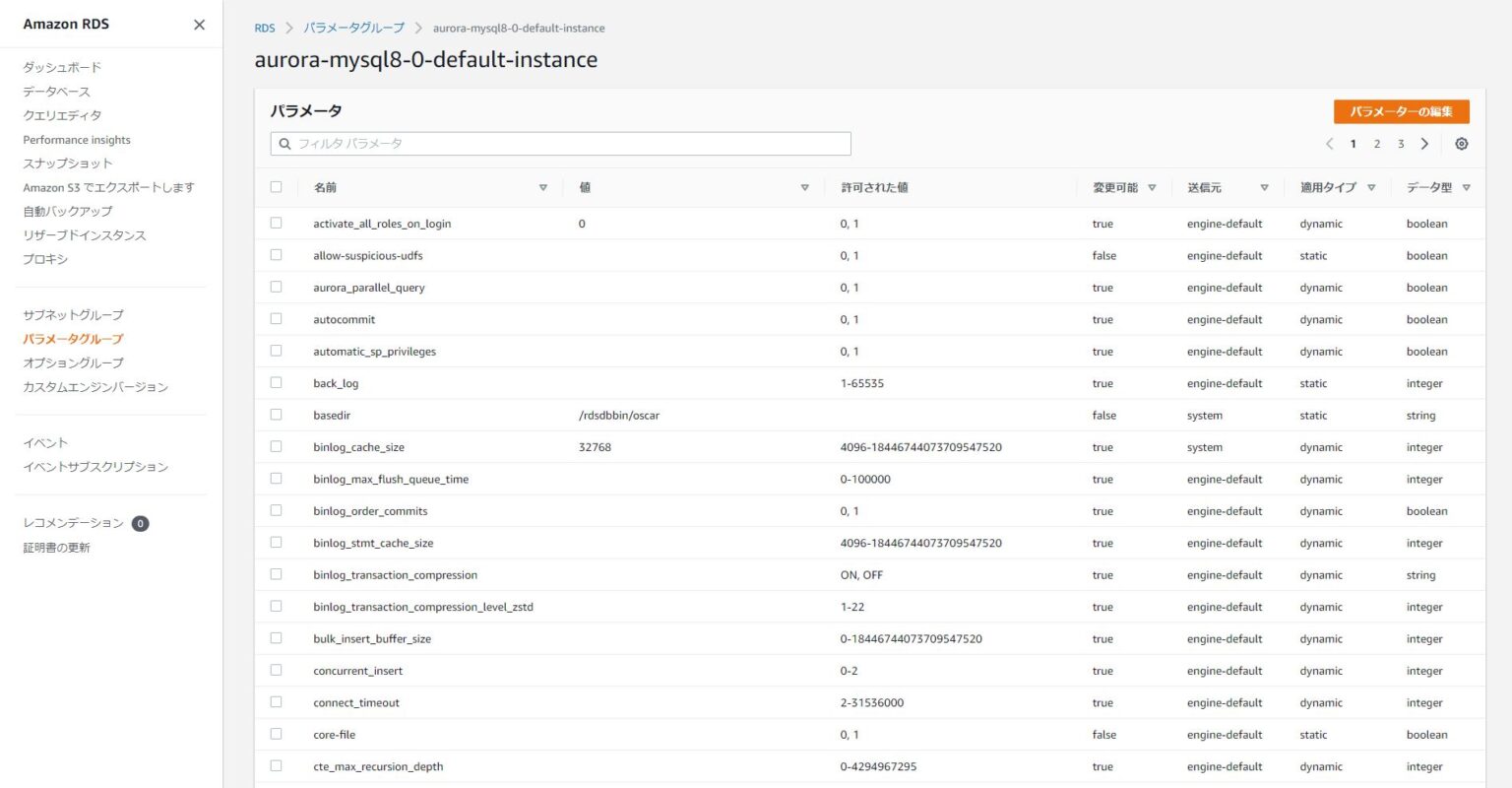The image size is (1512, 788).
Task: Sort by 値 column arrow
Action: [x=804, y=187]
